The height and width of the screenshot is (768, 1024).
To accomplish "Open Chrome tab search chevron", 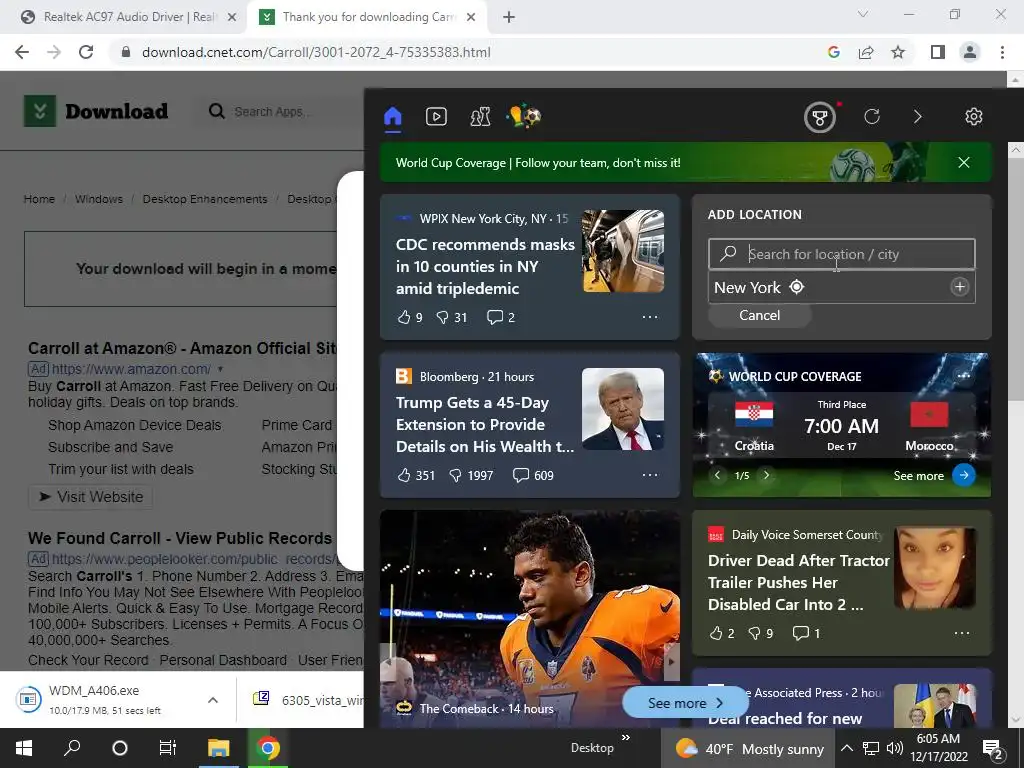I will click(863, 14).
